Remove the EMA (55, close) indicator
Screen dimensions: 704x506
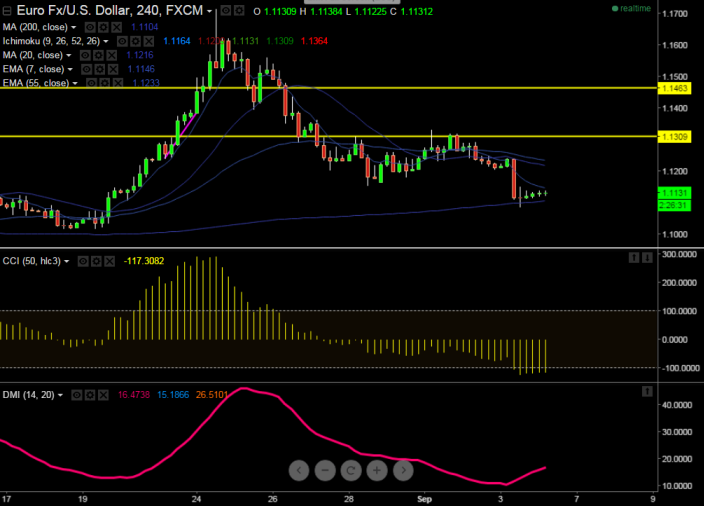(118, 83)
